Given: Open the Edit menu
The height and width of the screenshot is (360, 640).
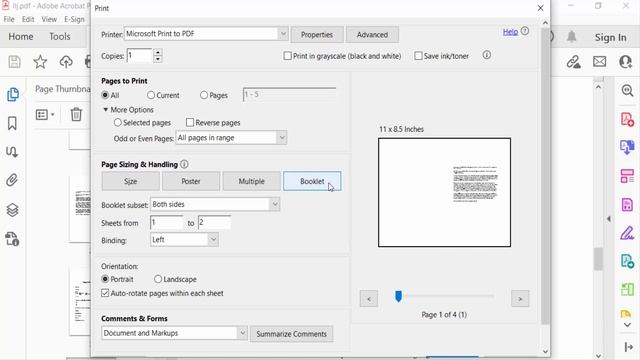Looking at the screenshot, I should coord(28,19).
